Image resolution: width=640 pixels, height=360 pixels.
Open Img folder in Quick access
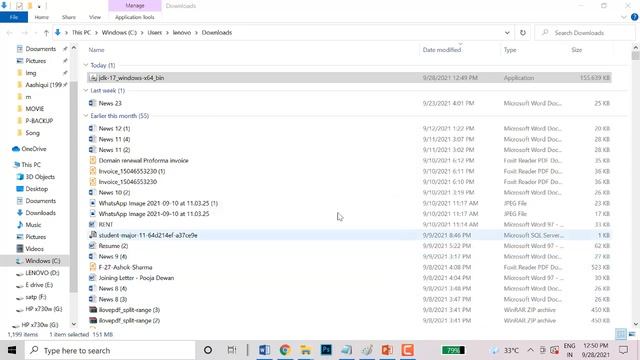click(x=31, y=73)
